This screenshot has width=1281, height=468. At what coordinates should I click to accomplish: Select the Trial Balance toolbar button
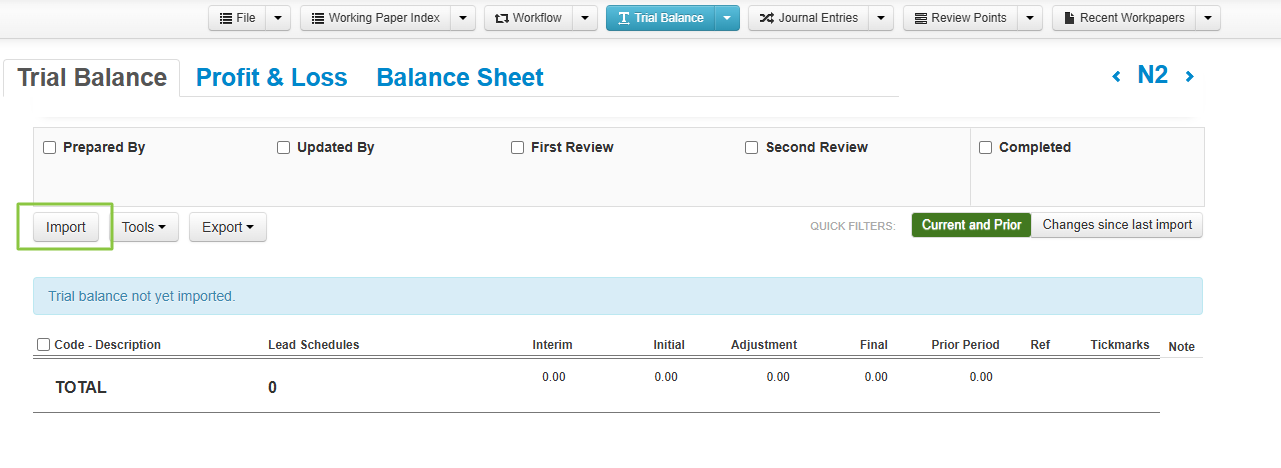coord(660,18)
